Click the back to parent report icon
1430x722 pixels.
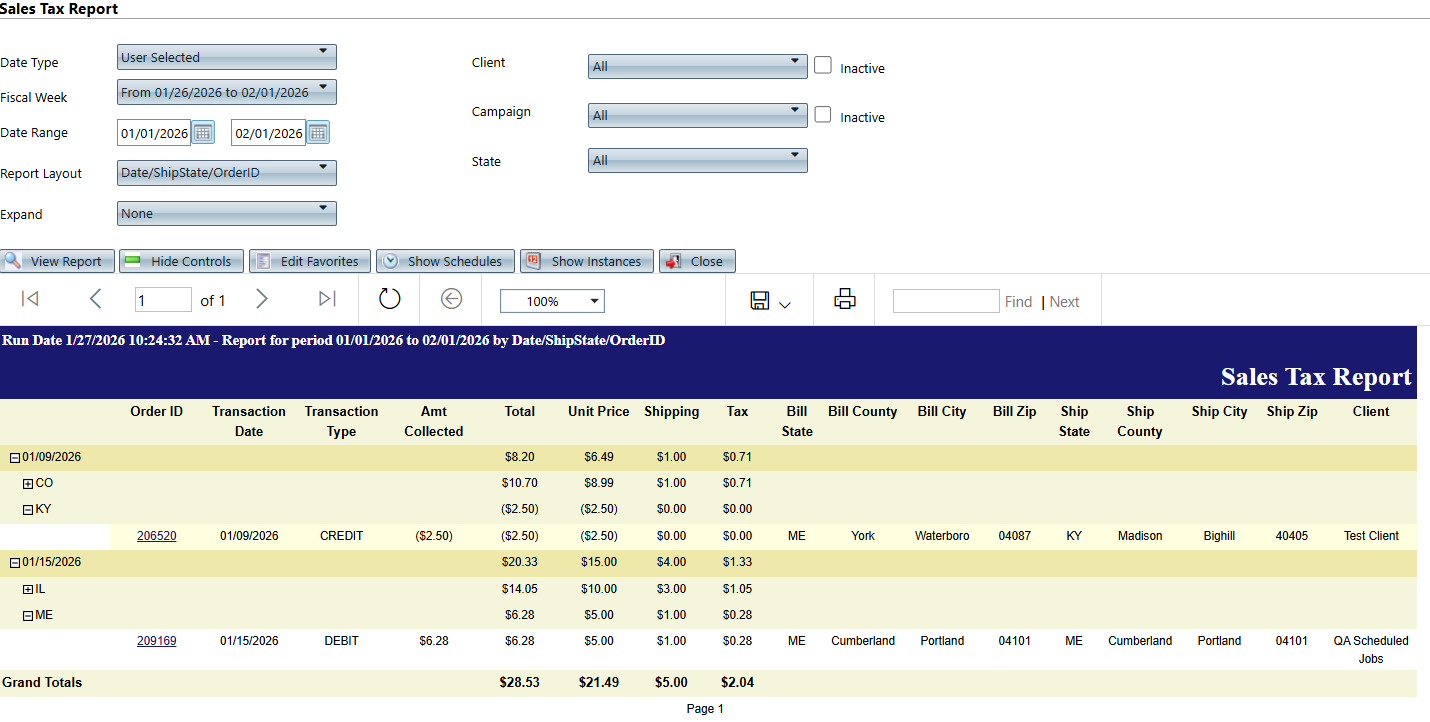tap(451, 299)
